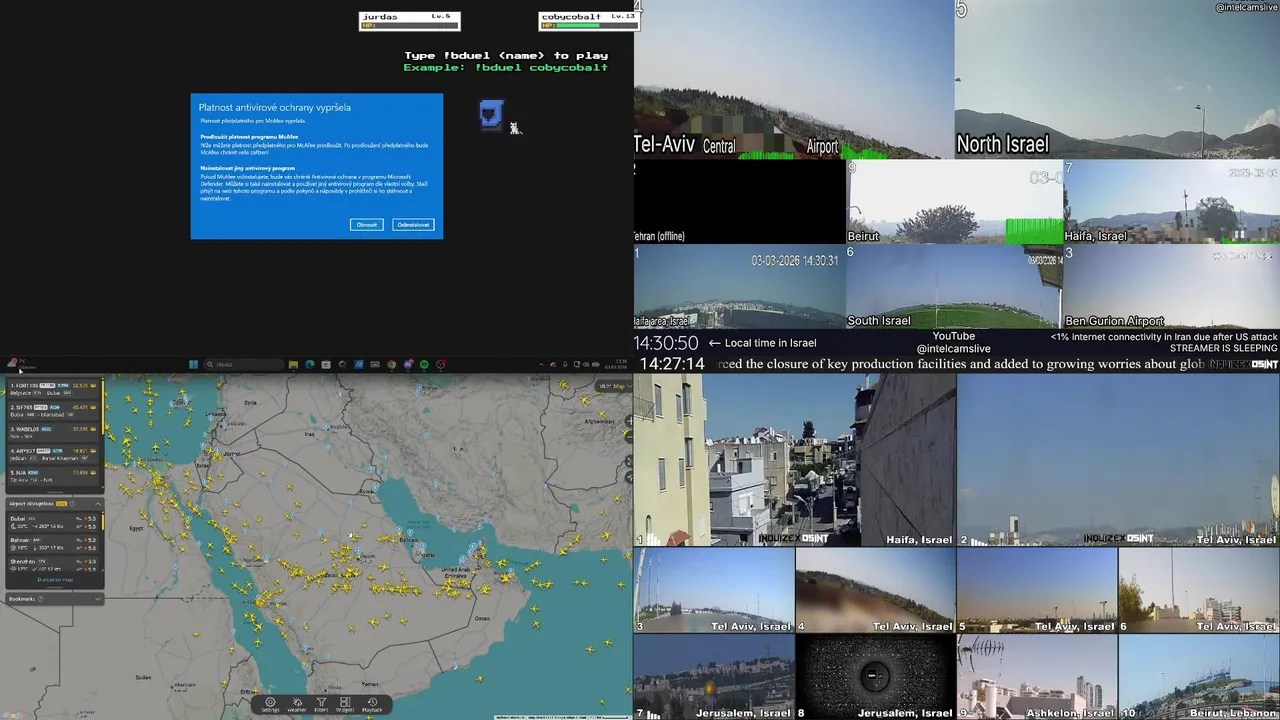Show hidden system tray icons

pyautogui.click(x=541, y=365)
